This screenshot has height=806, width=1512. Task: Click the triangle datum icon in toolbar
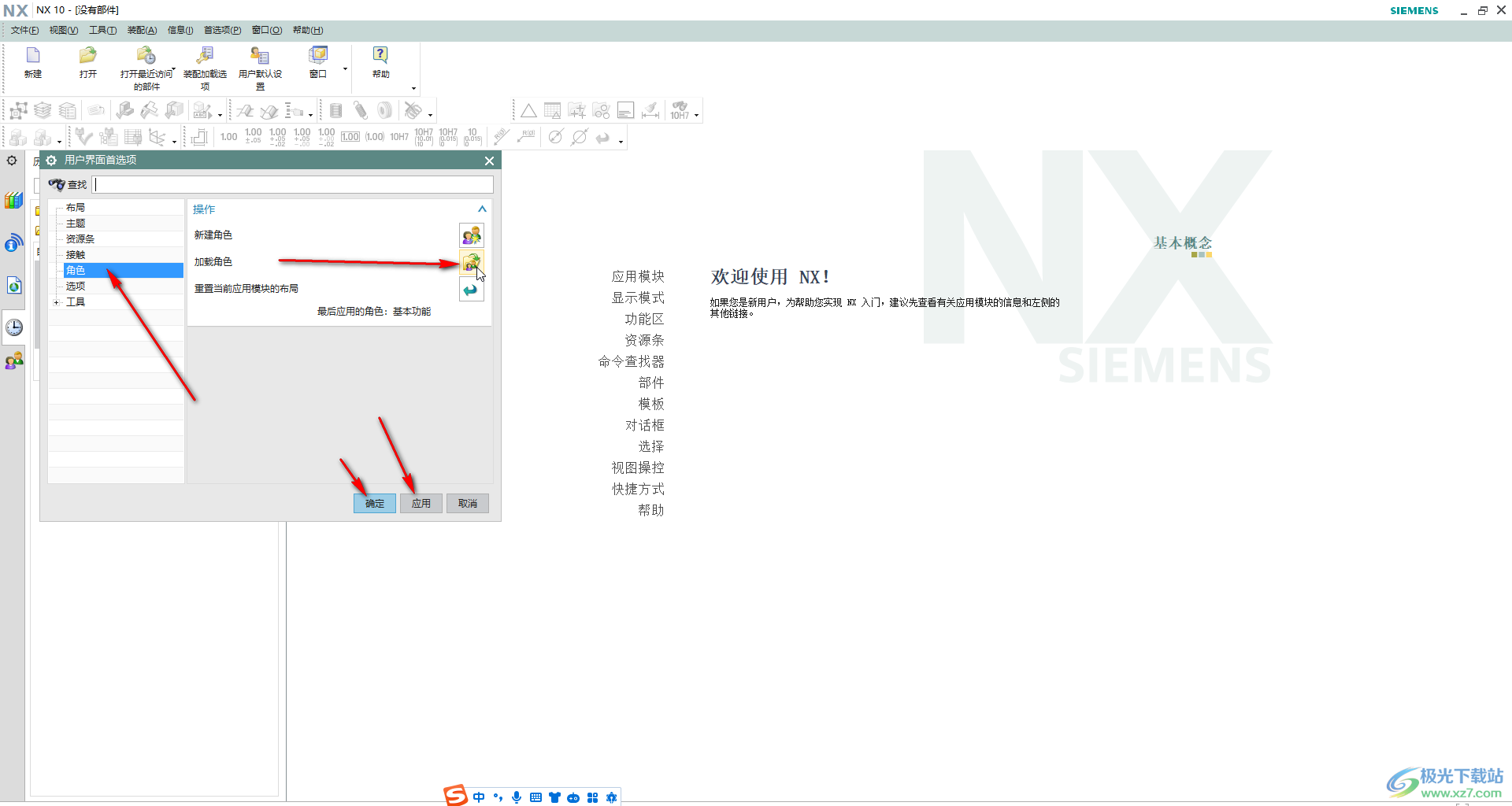528,111
